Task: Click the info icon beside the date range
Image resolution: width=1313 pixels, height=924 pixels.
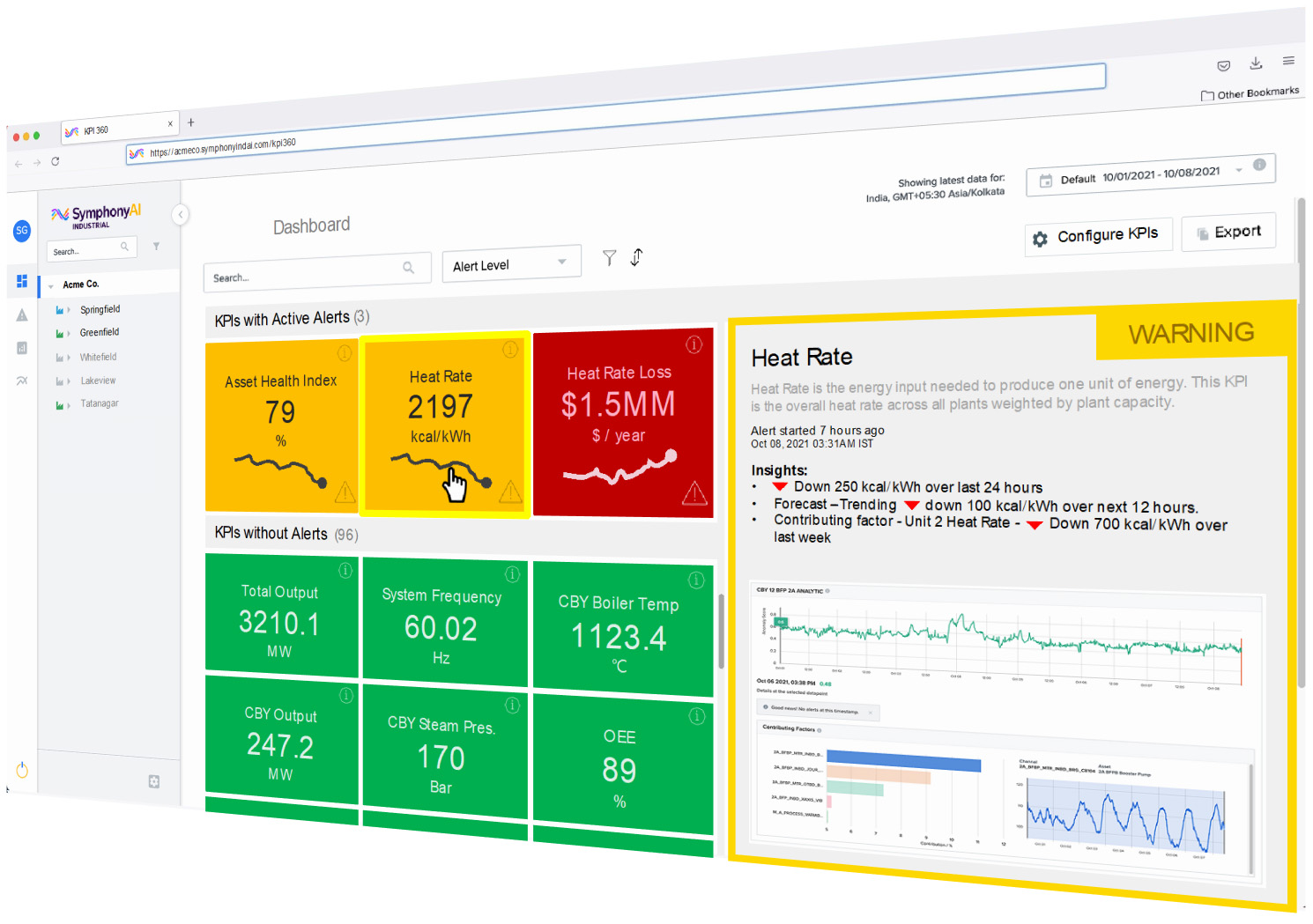Action: (1259, 165)
